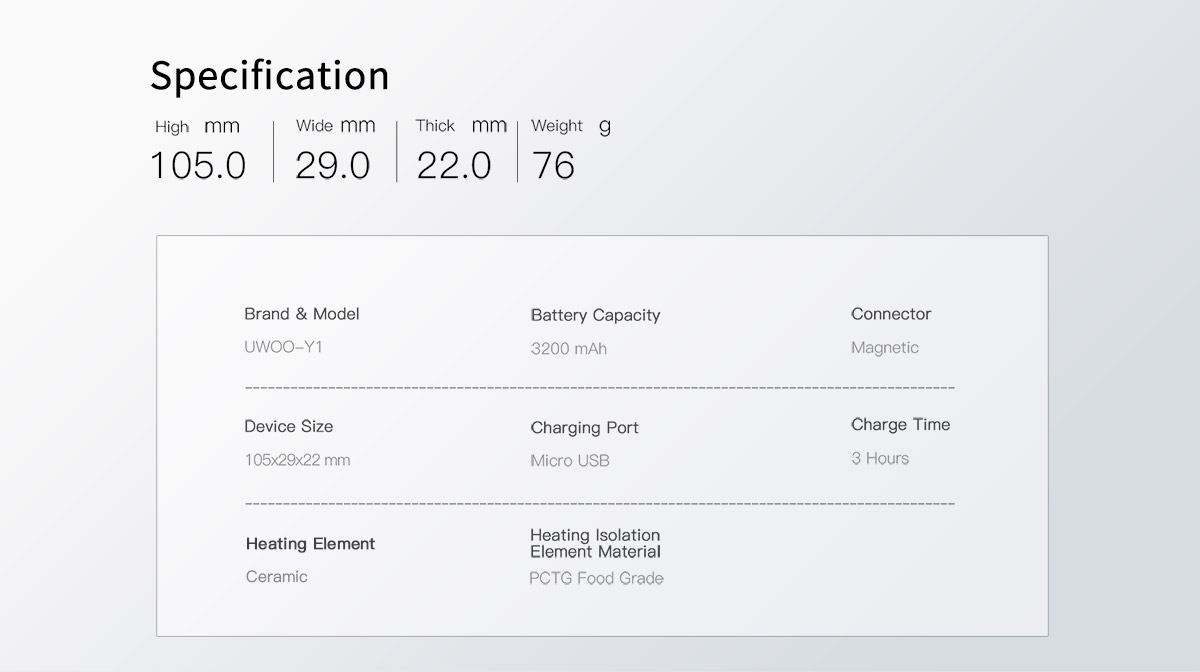Select the 105x29x22 mm dimensions text
The width and height of the screenshot is (1200, 672).
(x=297, y=460)
